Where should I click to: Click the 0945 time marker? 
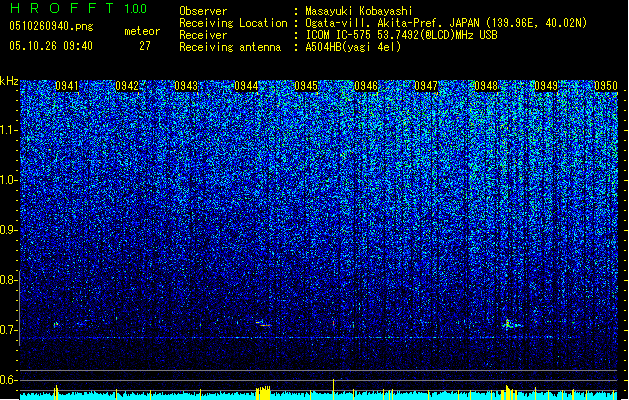click(306, 86)
